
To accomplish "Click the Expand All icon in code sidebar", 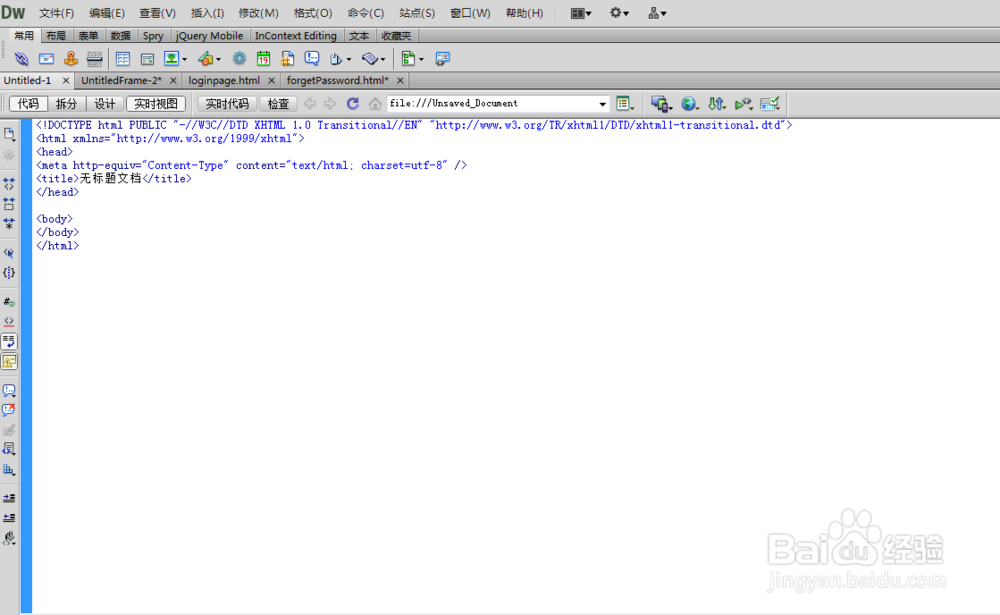I will coord(9,224).
